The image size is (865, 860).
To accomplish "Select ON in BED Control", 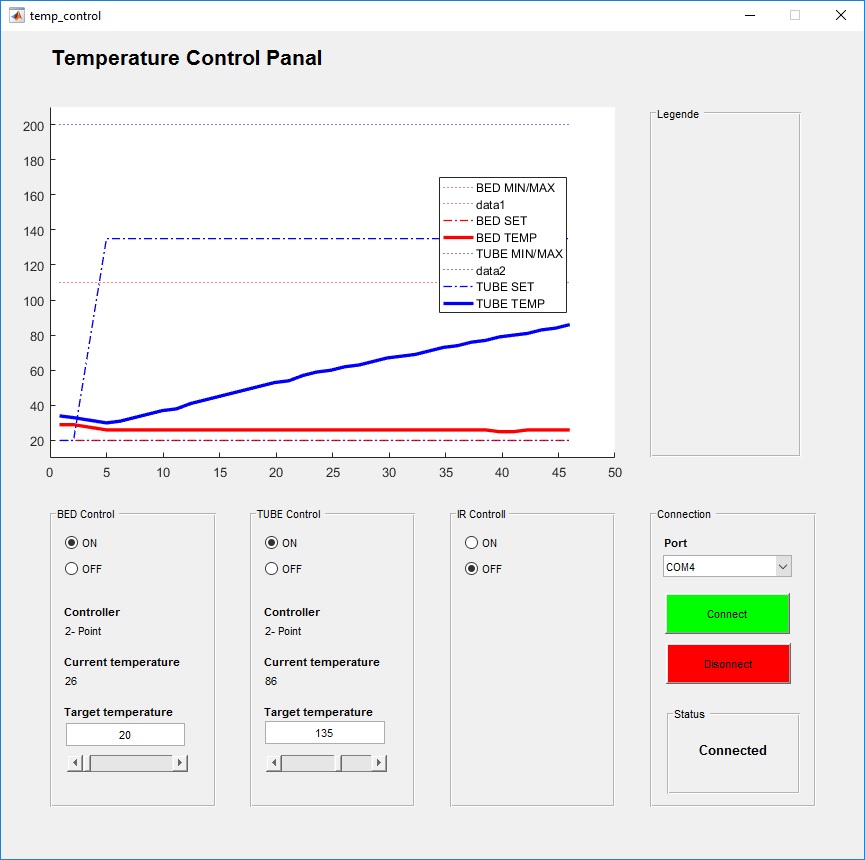I will coord(71,543).
